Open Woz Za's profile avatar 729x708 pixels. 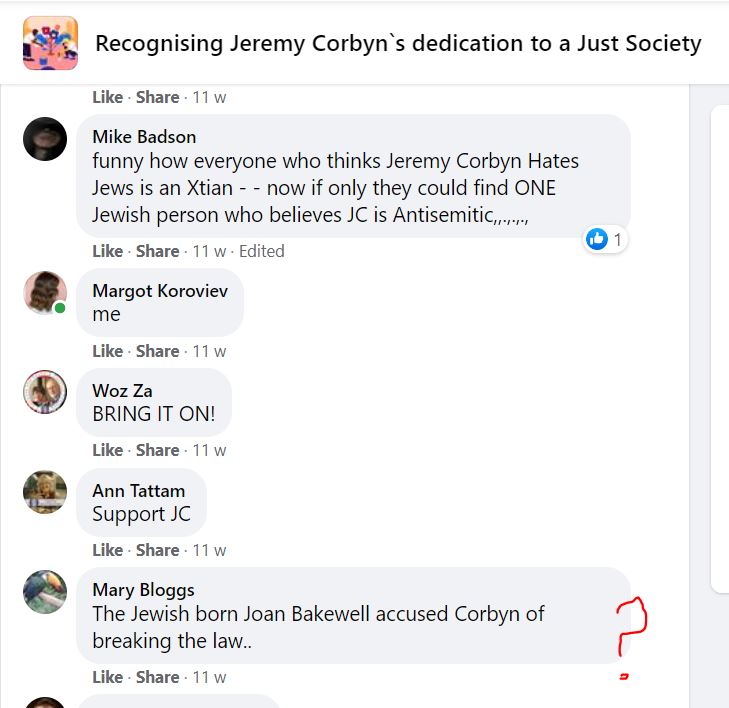45,392
